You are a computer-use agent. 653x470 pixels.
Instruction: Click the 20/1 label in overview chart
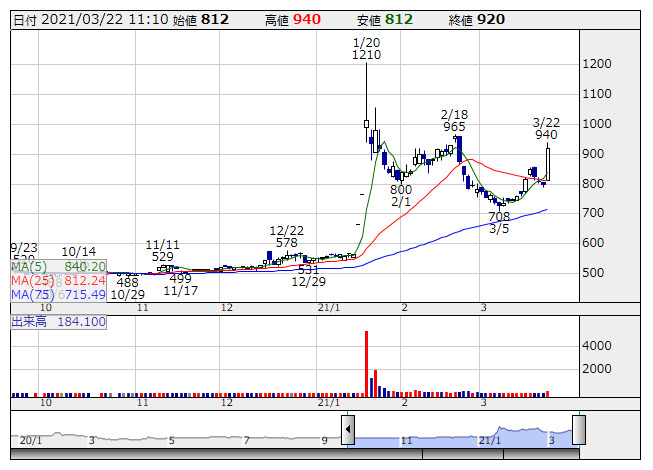[31, 440]
